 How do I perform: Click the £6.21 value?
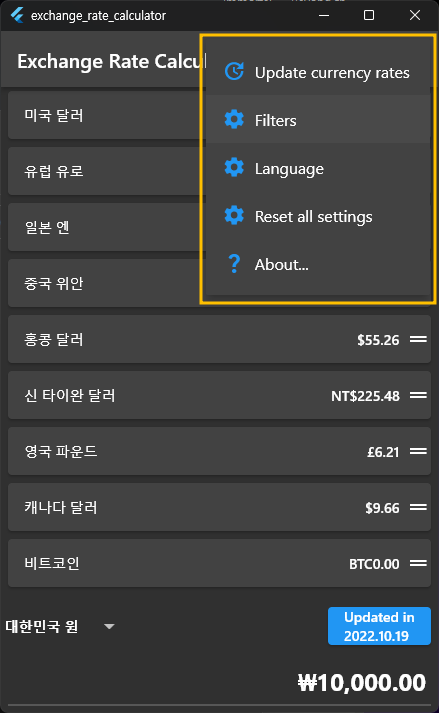coord(383,452)
